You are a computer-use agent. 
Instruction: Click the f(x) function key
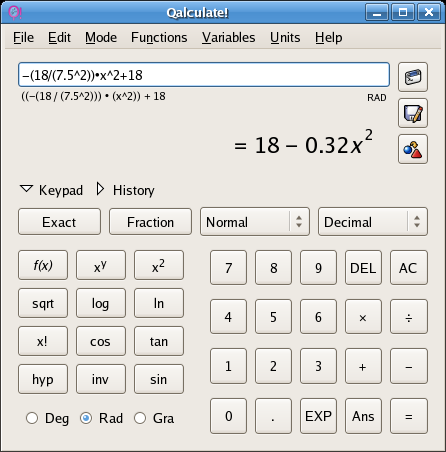[x=43, y=265]
